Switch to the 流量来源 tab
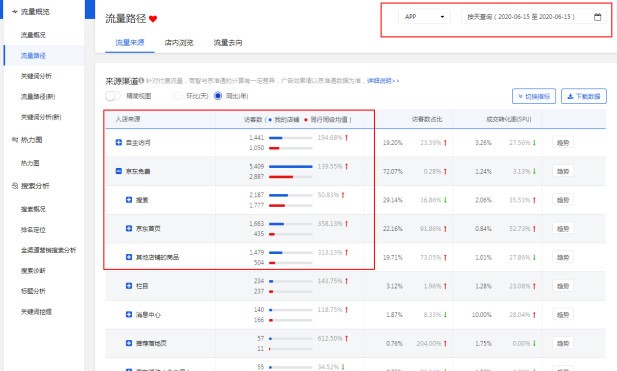 pyautogui.click(x=130, y=42)
